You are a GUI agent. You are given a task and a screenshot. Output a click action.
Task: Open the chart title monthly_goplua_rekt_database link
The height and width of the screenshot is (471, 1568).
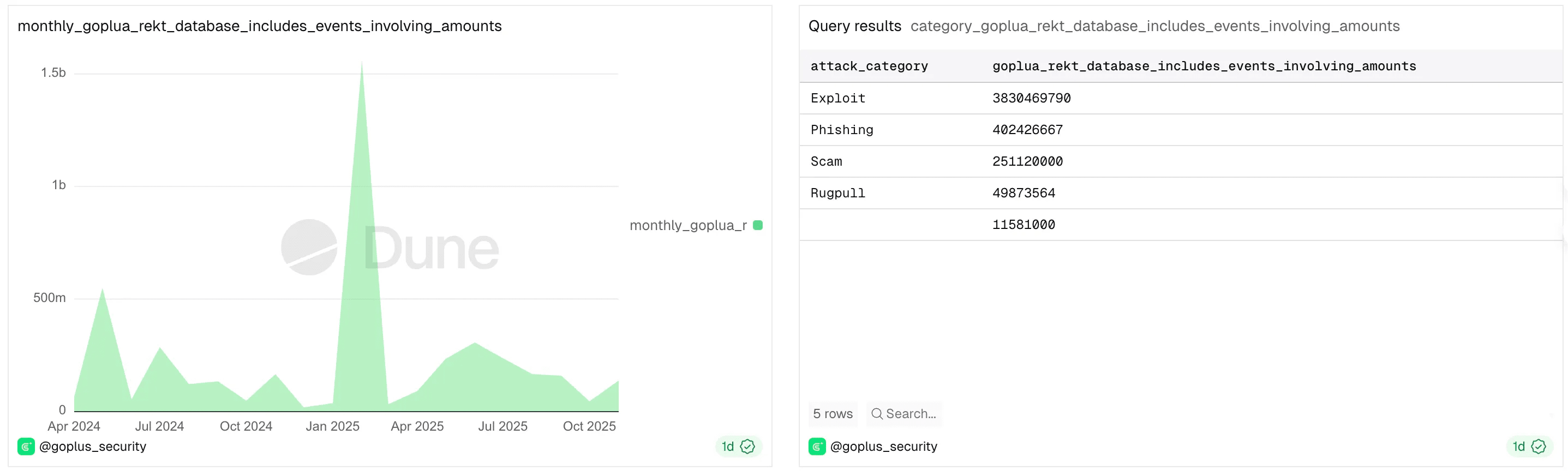(260, 26)
